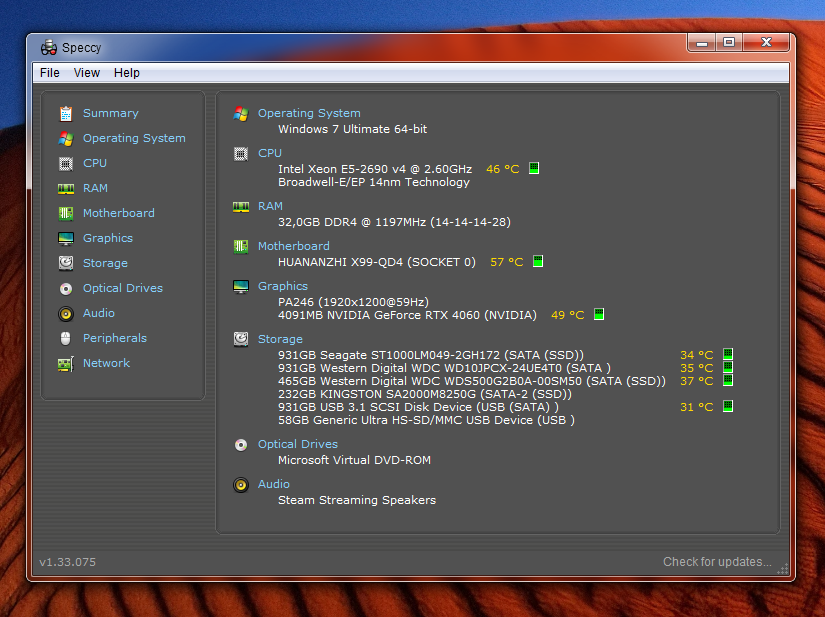Viewport: 825px width, 617px height.
Task: Click the Seagate drive temperature indicator at 34 °C
Action: pos(728,354)
